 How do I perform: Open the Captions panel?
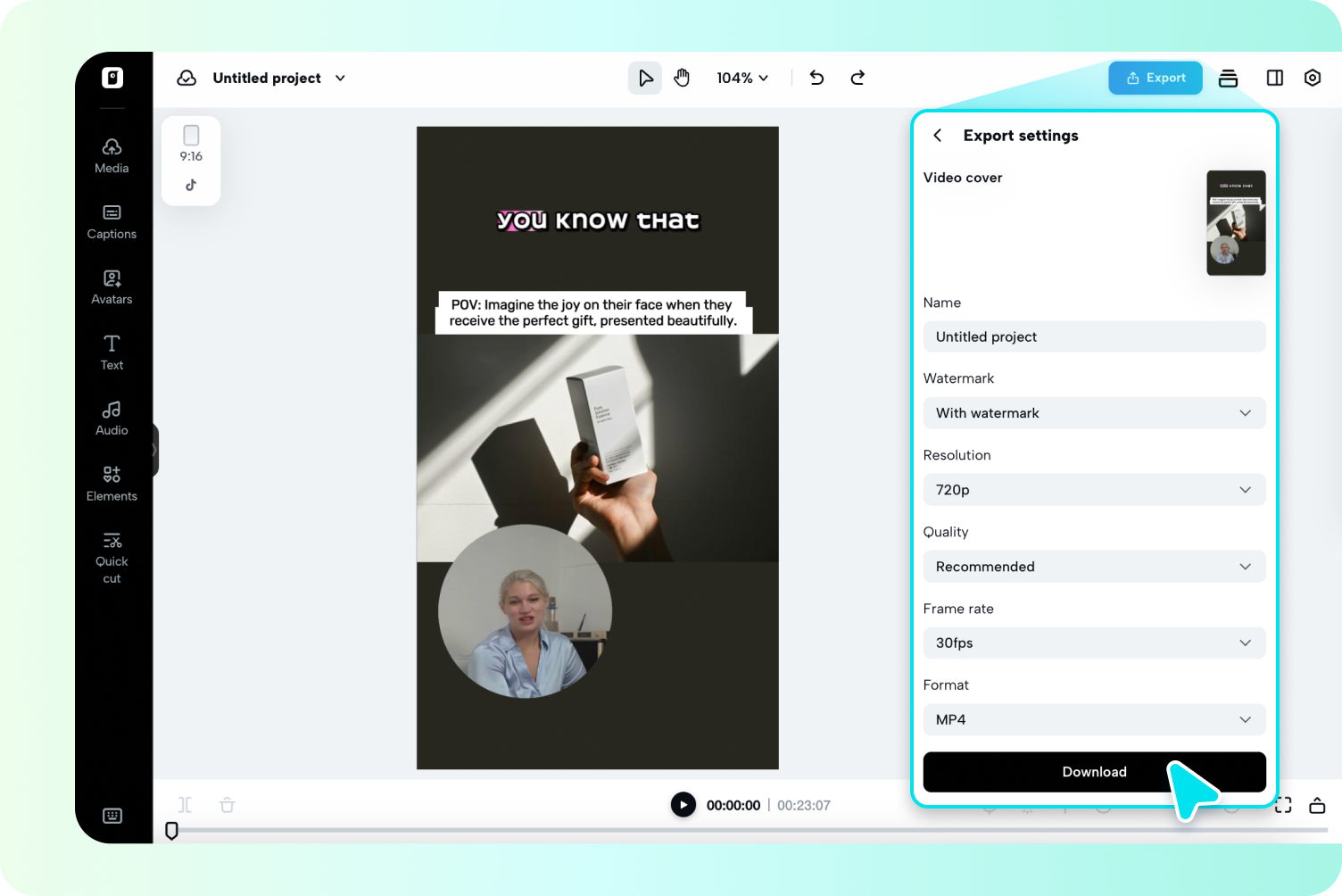tap(112, 222)
